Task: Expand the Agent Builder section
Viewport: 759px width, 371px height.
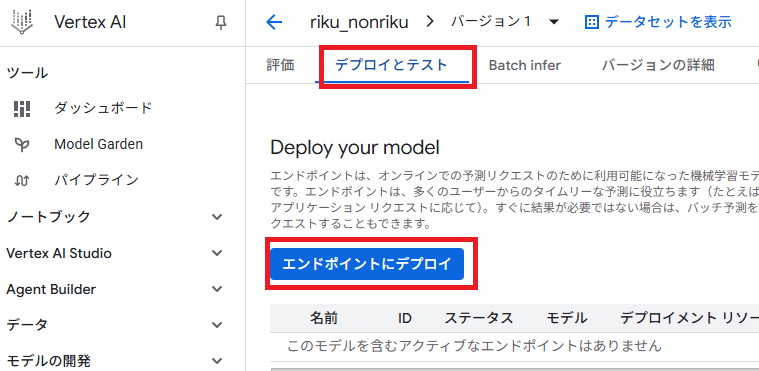Action: point(217,289)
